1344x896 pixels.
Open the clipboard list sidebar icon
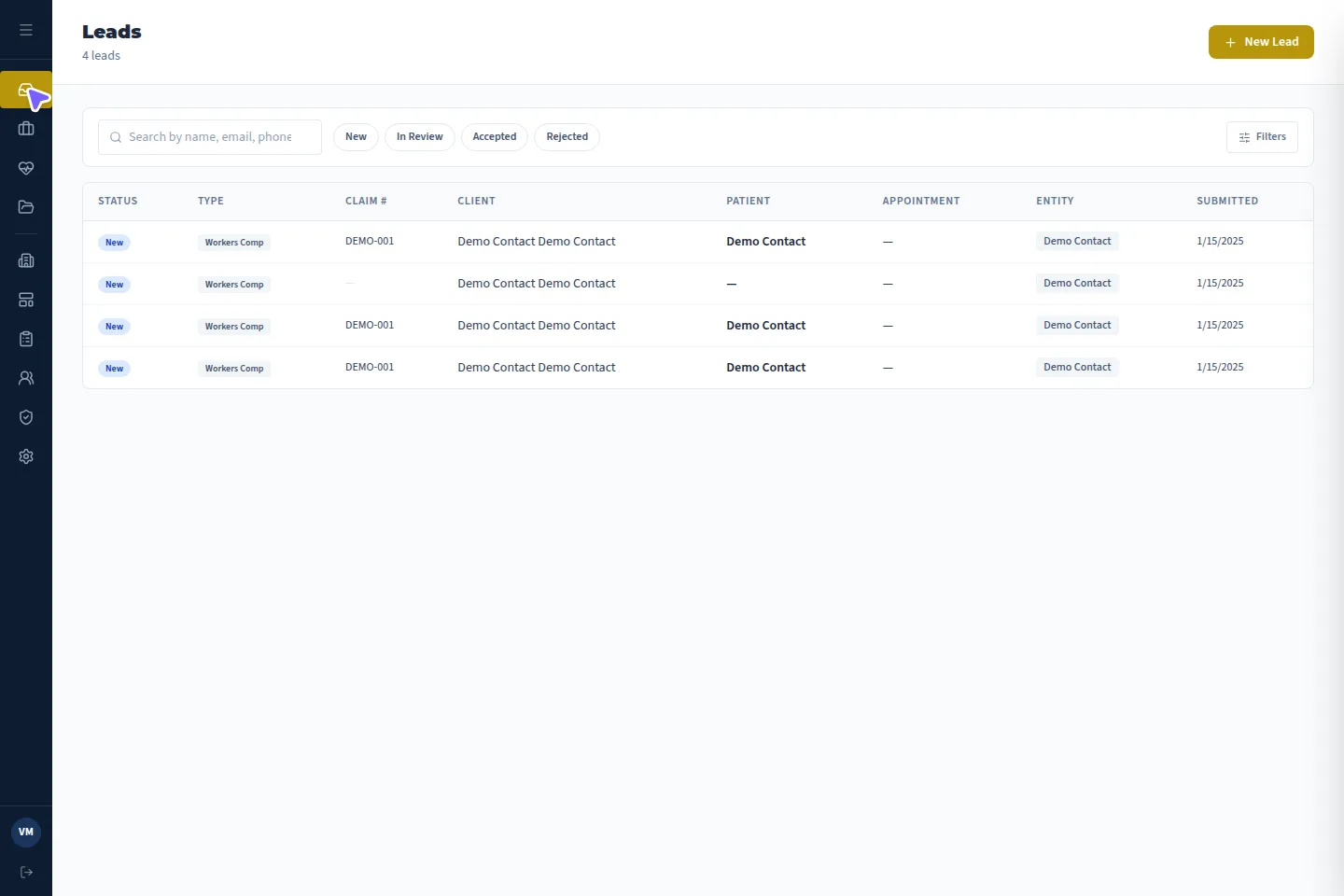pyautogui.click(x=26, y=339)
